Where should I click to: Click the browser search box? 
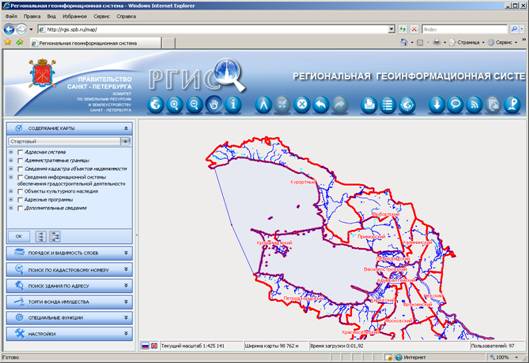pos(465,29)
